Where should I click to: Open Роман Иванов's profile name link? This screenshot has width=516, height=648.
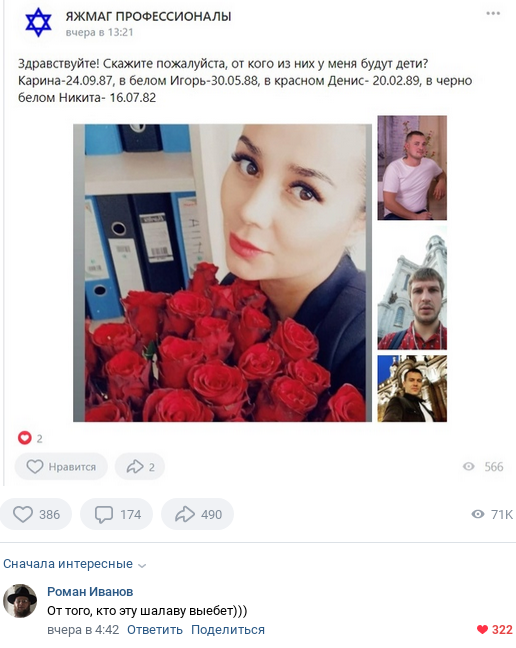click(x=90, y=592)
